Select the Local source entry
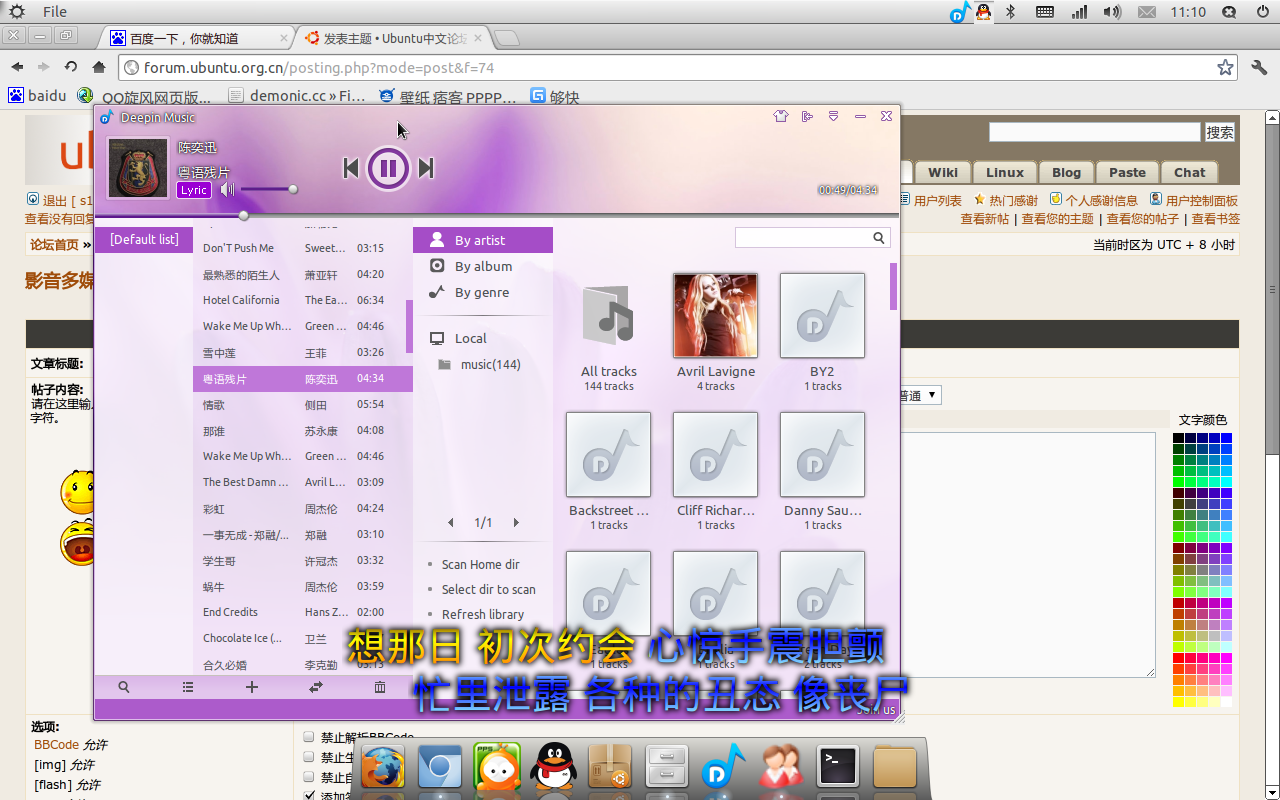This screenshot has height=800, width=1280. 483,338
